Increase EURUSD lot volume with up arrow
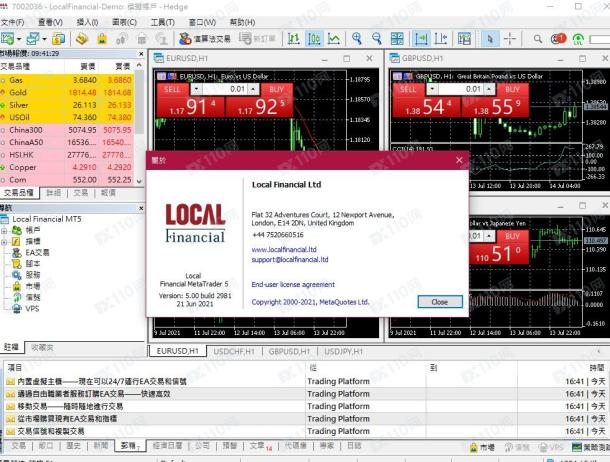 (253, 89)
